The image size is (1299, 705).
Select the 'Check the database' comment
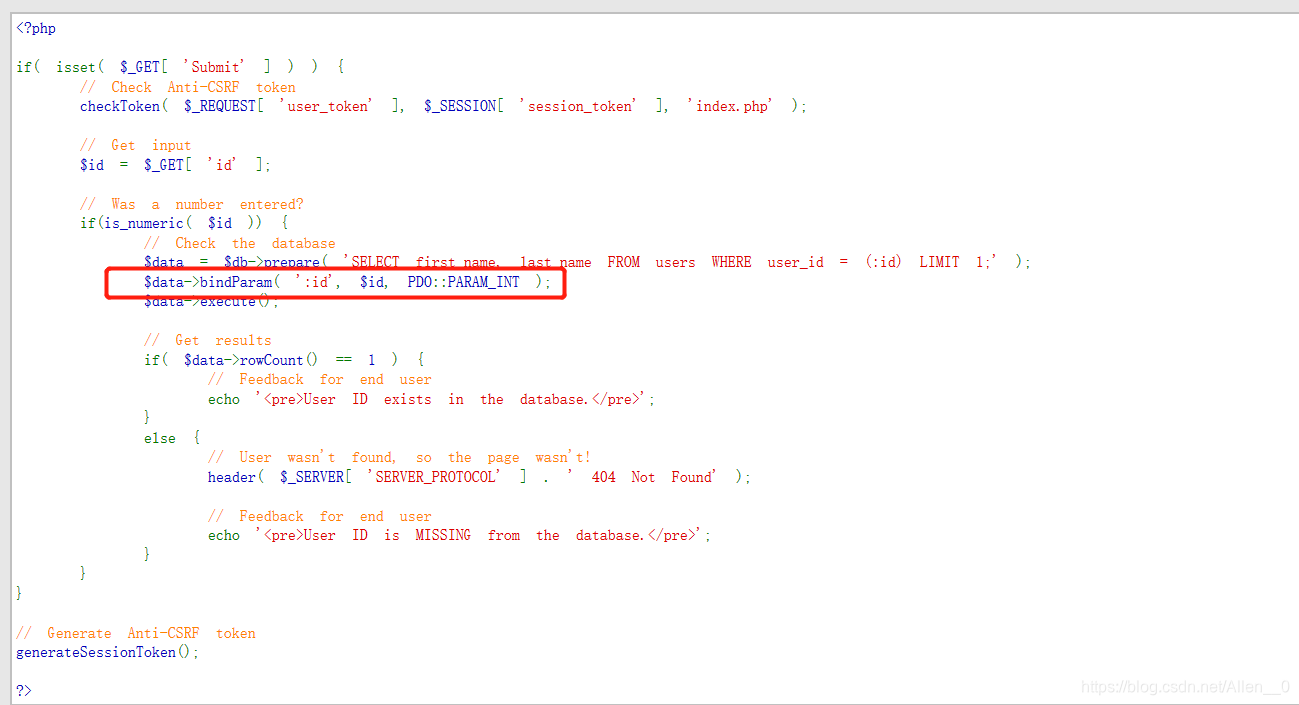pos(240,243)
